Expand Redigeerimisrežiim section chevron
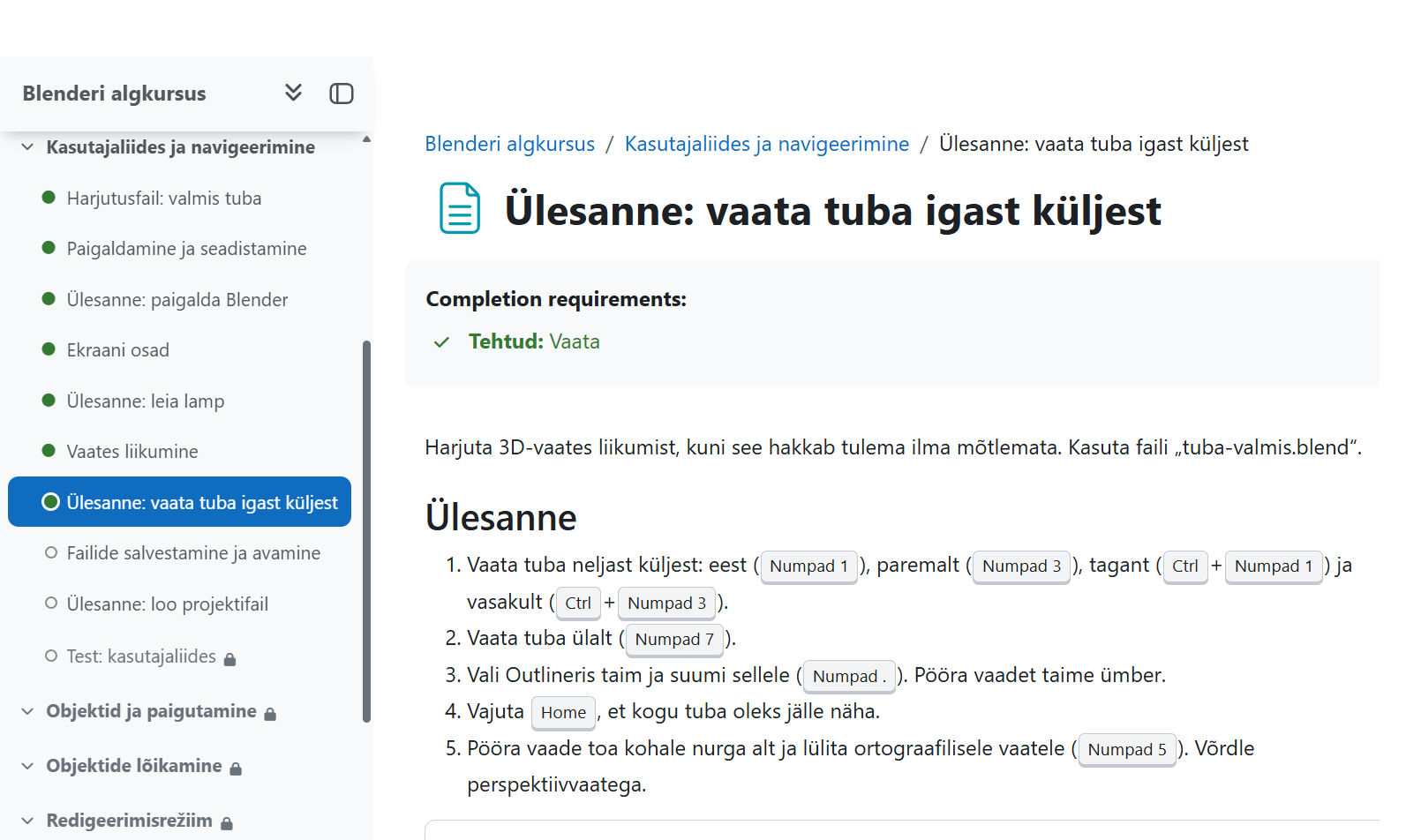The width and height of the screenshot is (1406, 840). (27, 821)
